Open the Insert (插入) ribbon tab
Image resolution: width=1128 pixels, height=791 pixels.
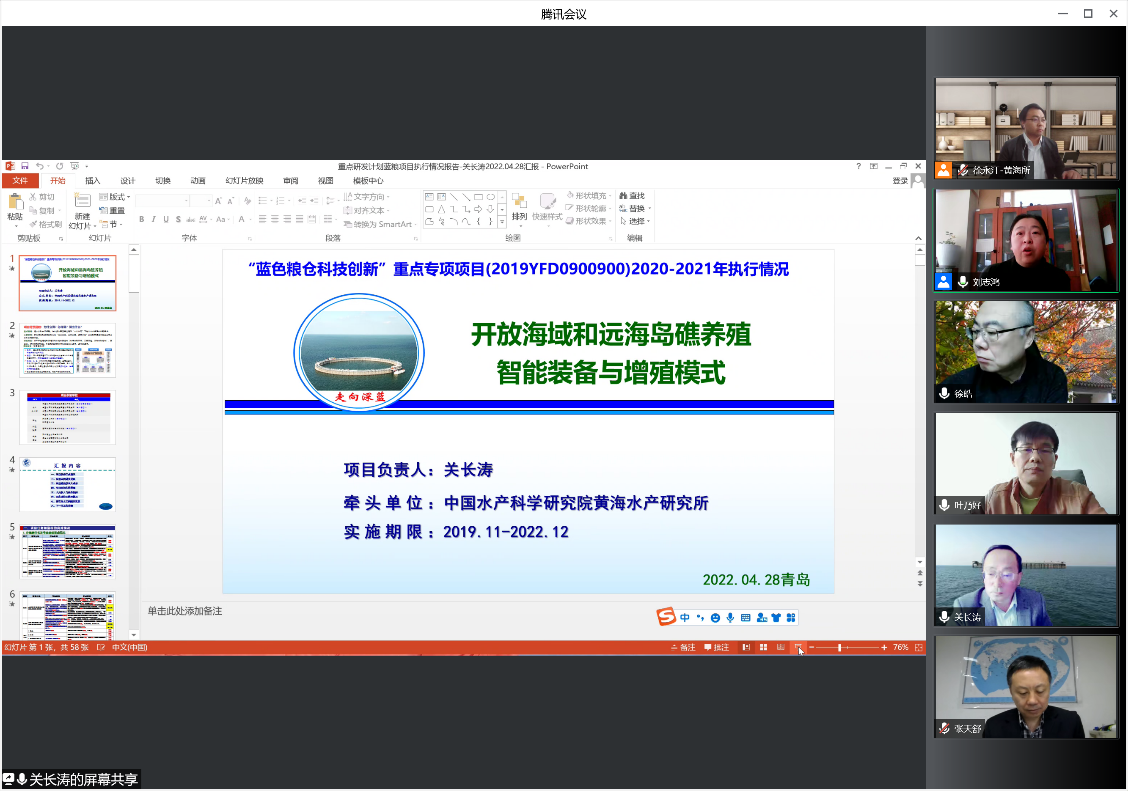tap(93, 181)
